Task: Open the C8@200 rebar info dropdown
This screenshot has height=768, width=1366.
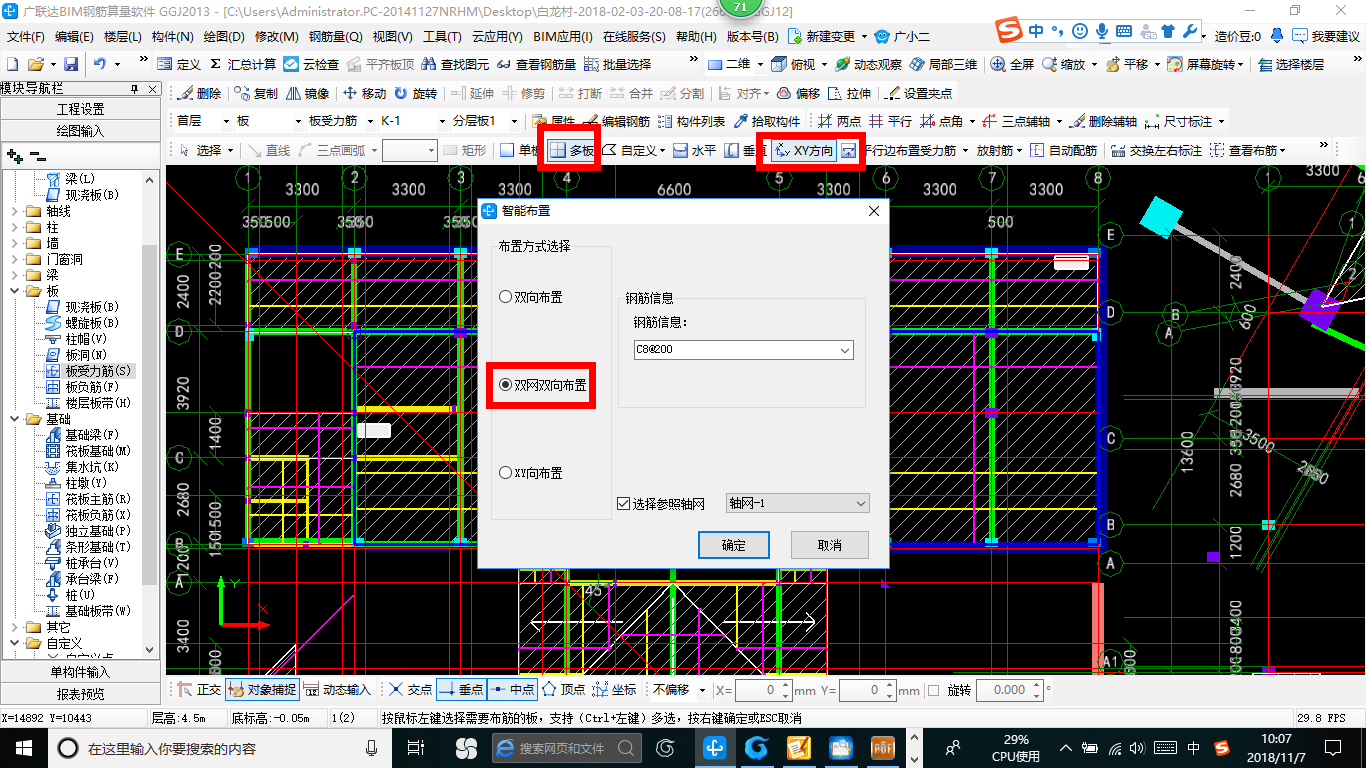Action: [846, 350]
